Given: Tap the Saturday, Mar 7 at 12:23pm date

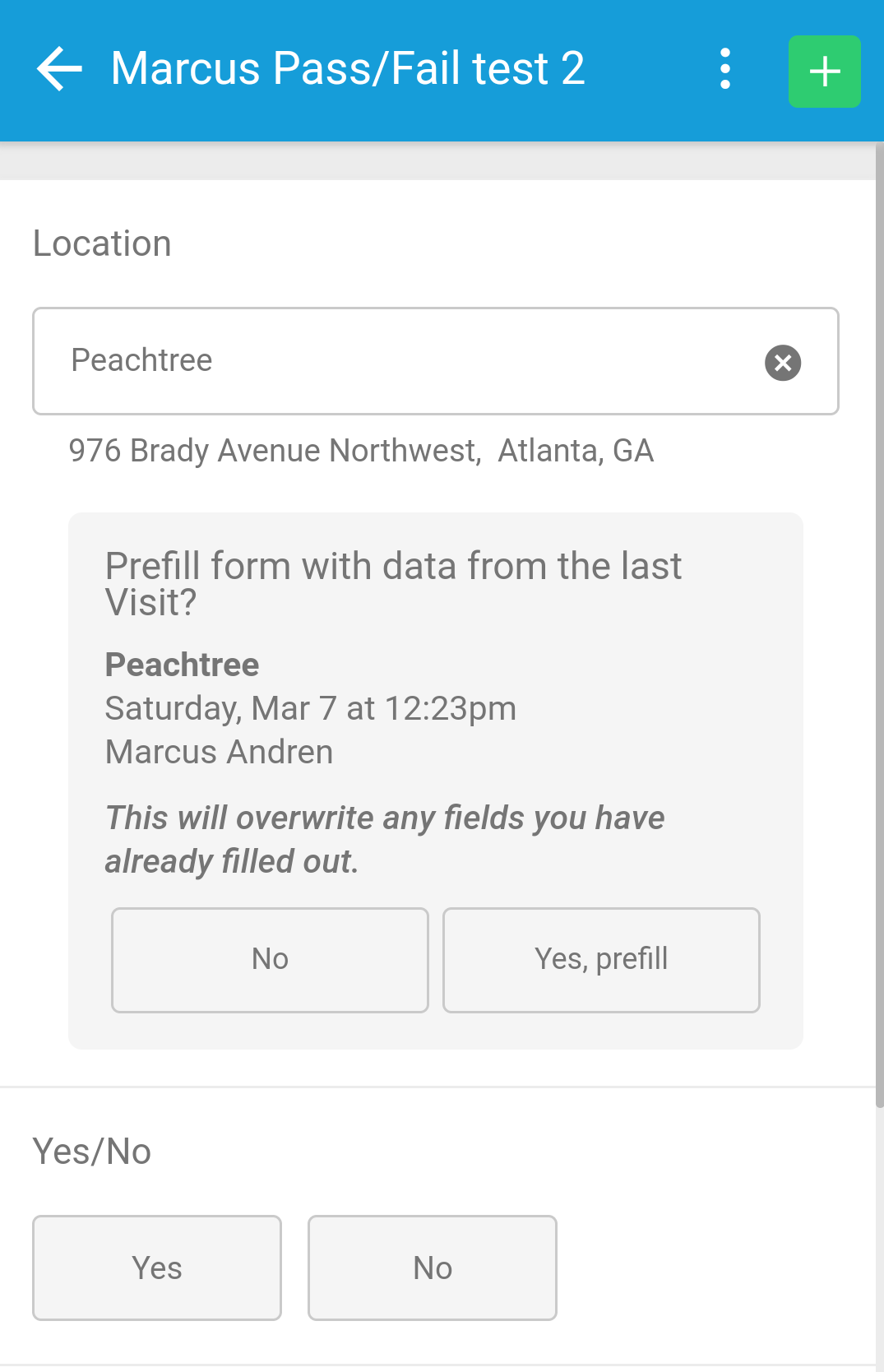Looking at the screenshot, I should coord(311,708).
